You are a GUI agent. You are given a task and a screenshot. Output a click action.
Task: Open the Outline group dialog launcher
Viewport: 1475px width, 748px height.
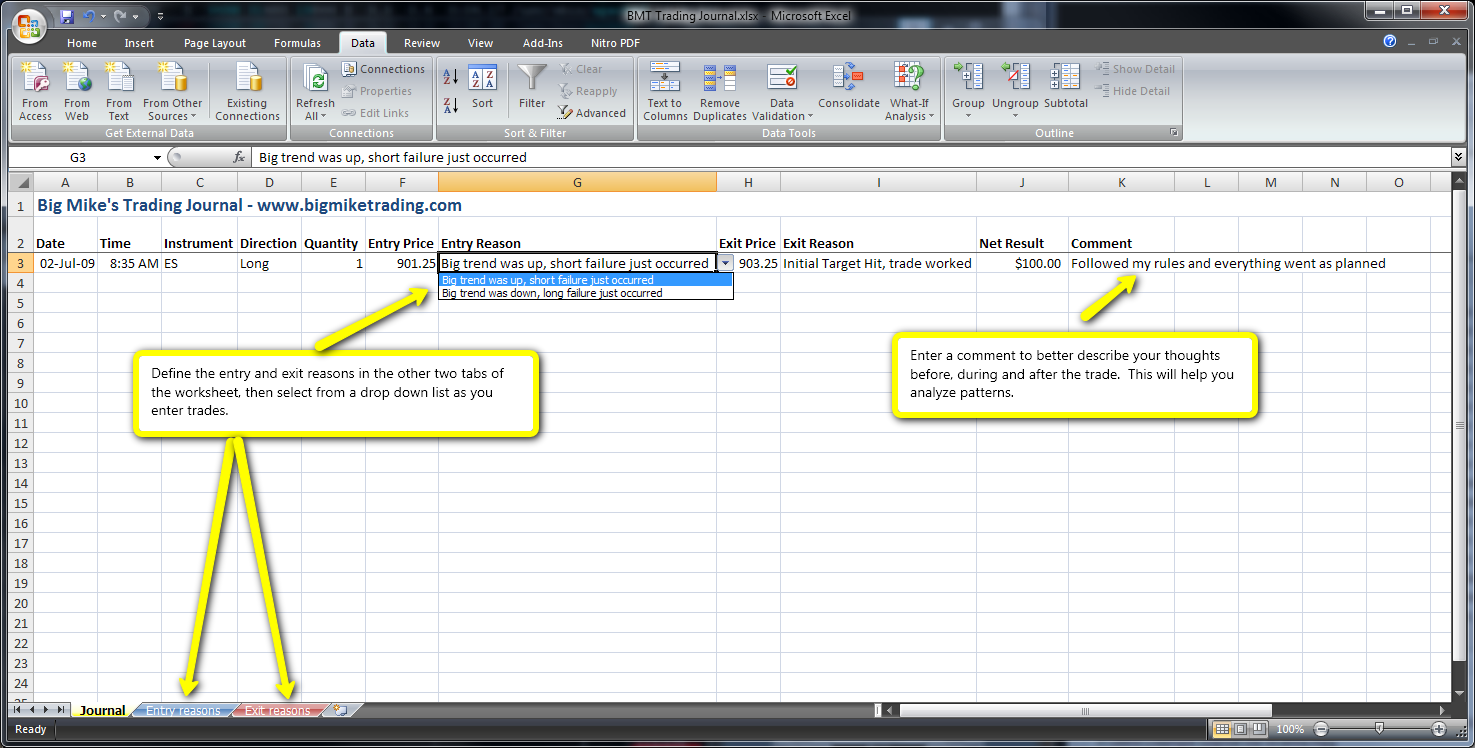pos(1175,133)
